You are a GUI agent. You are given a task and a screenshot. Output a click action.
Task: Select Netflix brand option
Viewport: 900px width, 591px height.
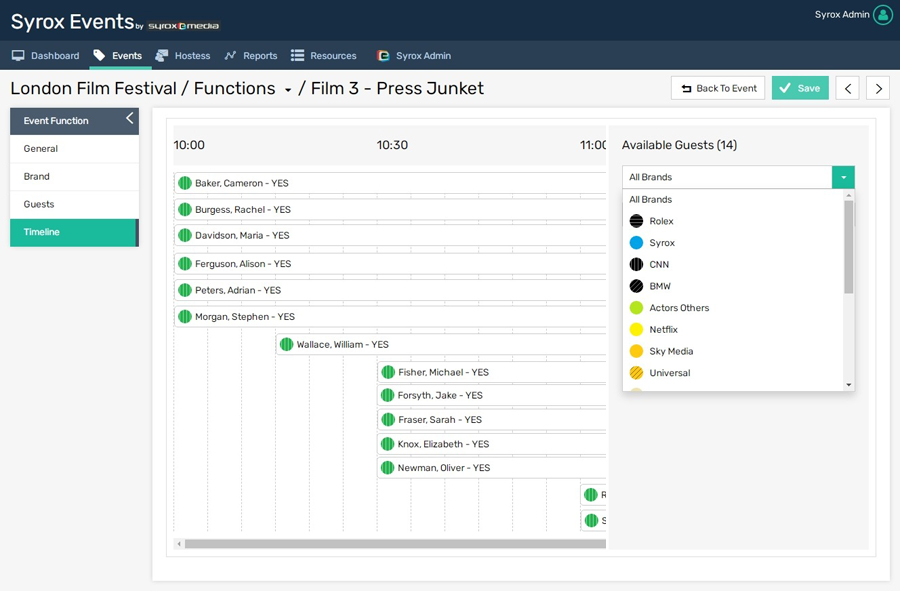pos(734,329)
